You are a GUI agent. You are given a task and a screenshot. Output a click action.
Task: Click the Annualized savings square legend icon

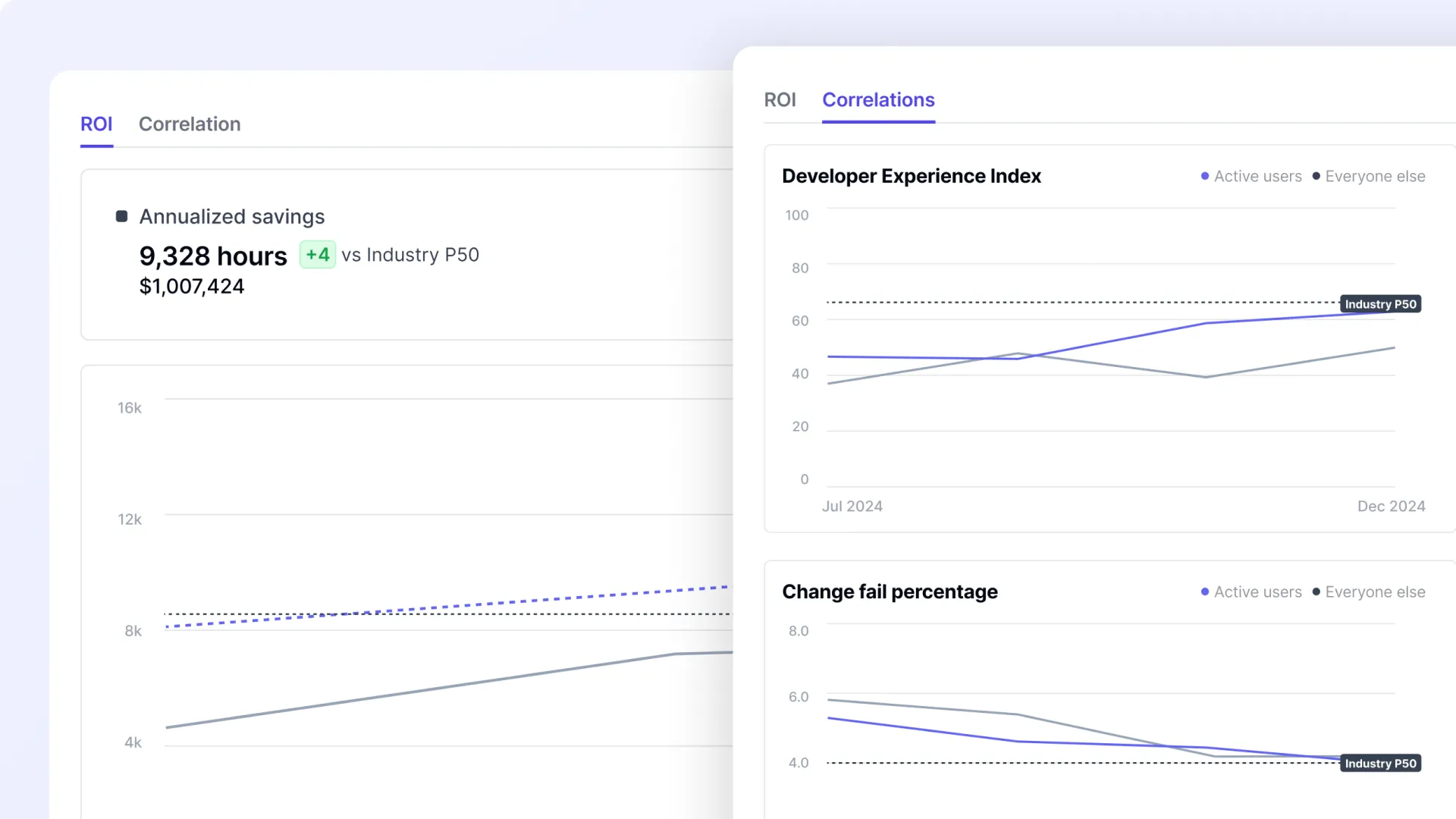pyautogui.click(x=121, y=217)
